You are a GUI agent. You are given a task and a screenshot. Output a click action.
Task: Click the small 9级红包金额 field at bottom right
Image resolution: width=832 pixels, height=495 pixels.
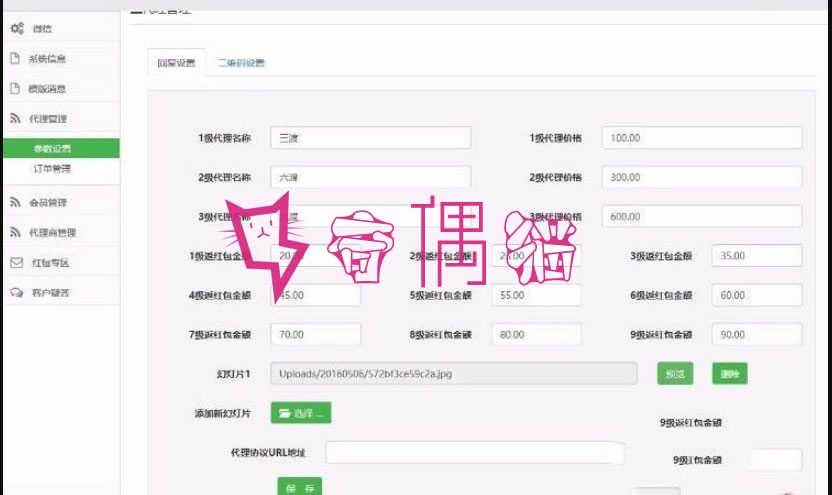point(776,460)
